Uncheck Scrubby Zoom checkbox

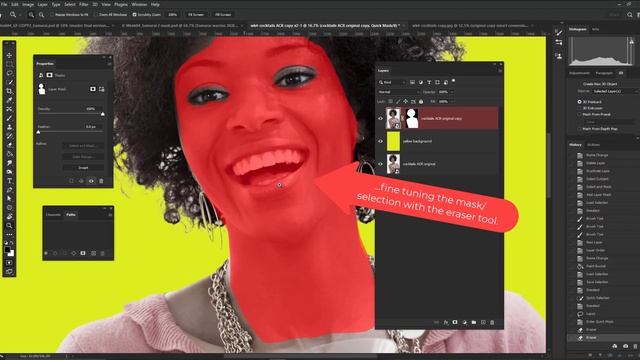(134, 15)
